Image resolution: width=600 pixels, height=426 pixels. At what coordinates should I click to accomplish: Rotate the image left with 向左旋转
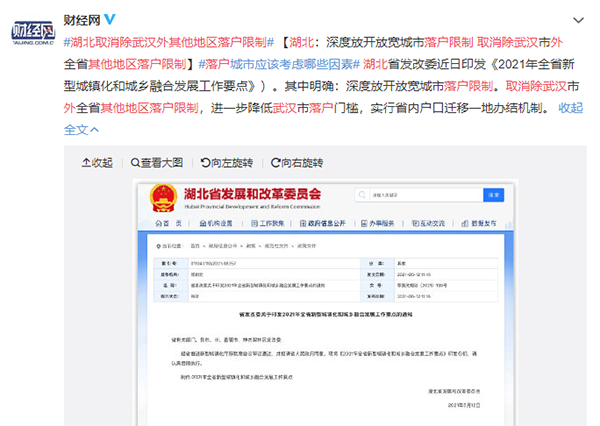point(227,163)
